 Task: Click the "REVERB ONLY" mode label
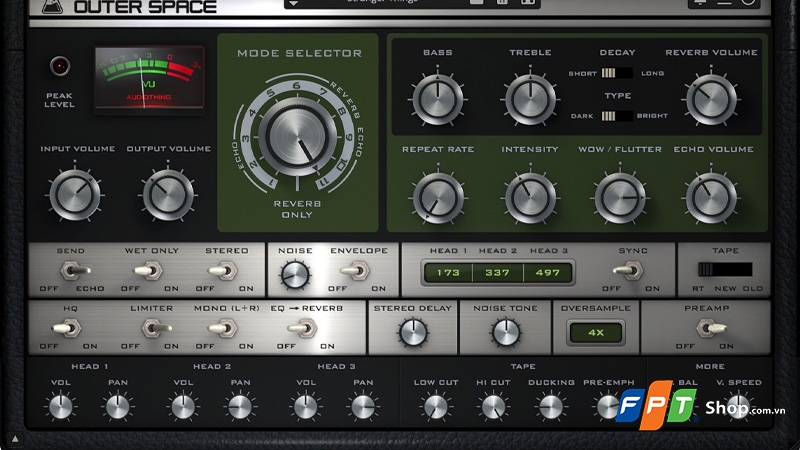coord(297,209)
